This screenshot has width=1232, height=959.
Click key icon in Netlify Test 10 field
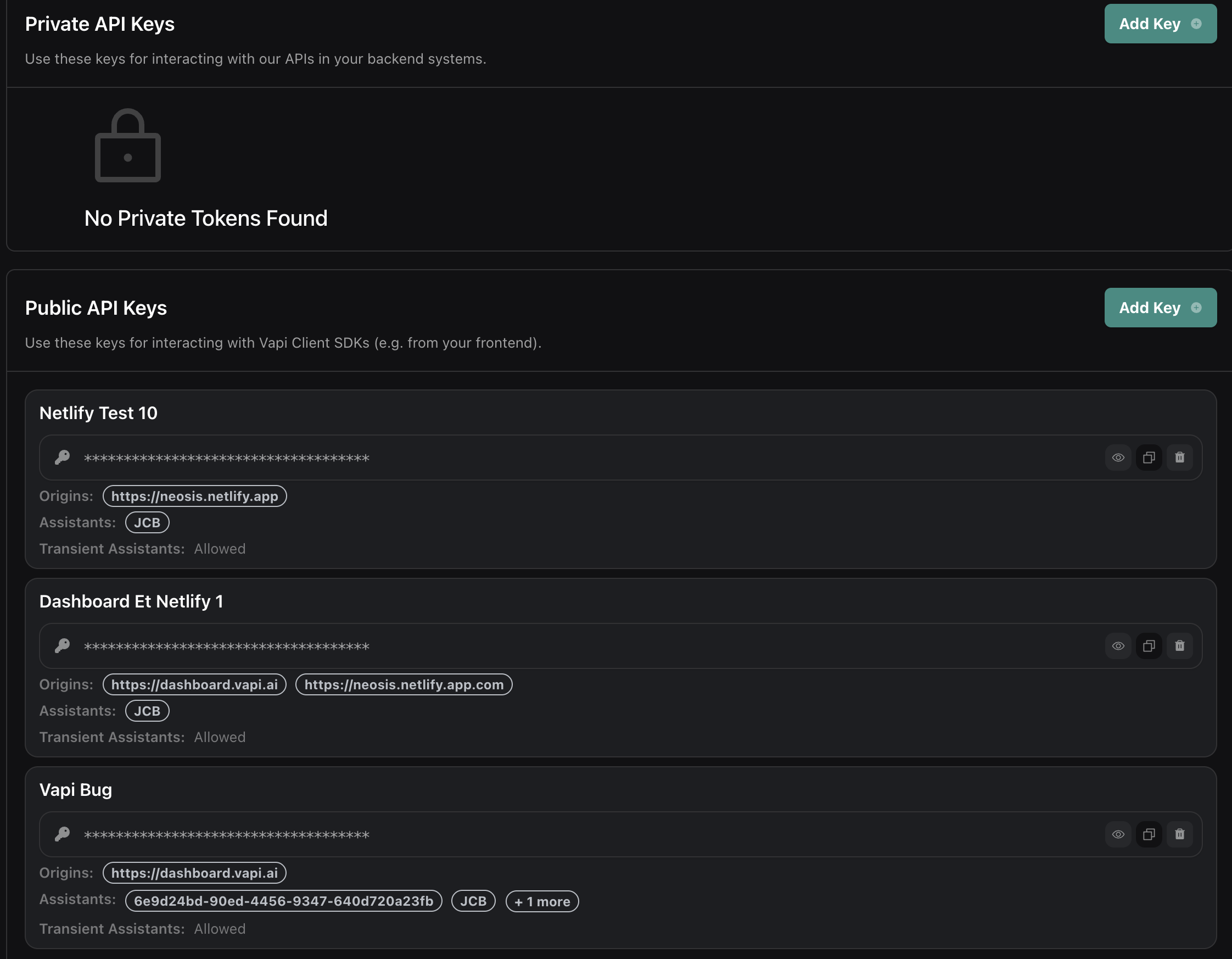click(62, 457)
